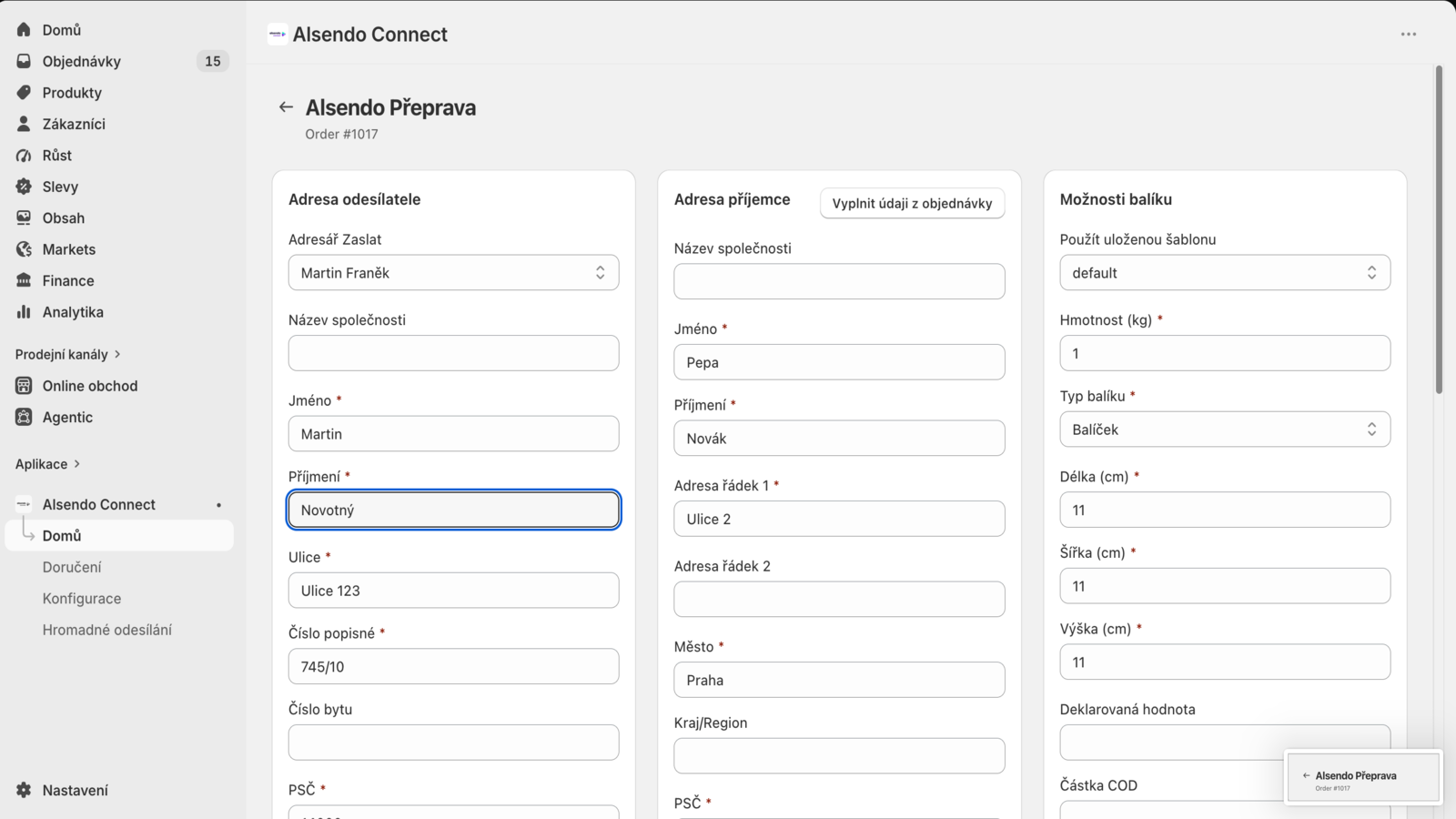Image resolution: width=1456 pixels, height=819 pixels.
Task: Click the Deklarovaná hodnota field
Action: click(x=1225, y=743)
